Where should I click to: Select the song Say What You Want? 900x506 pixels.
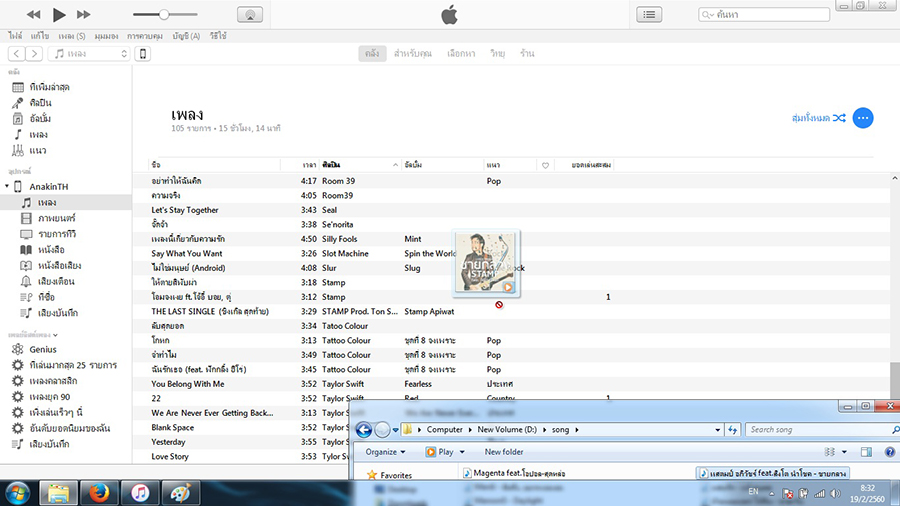point(187,254)
